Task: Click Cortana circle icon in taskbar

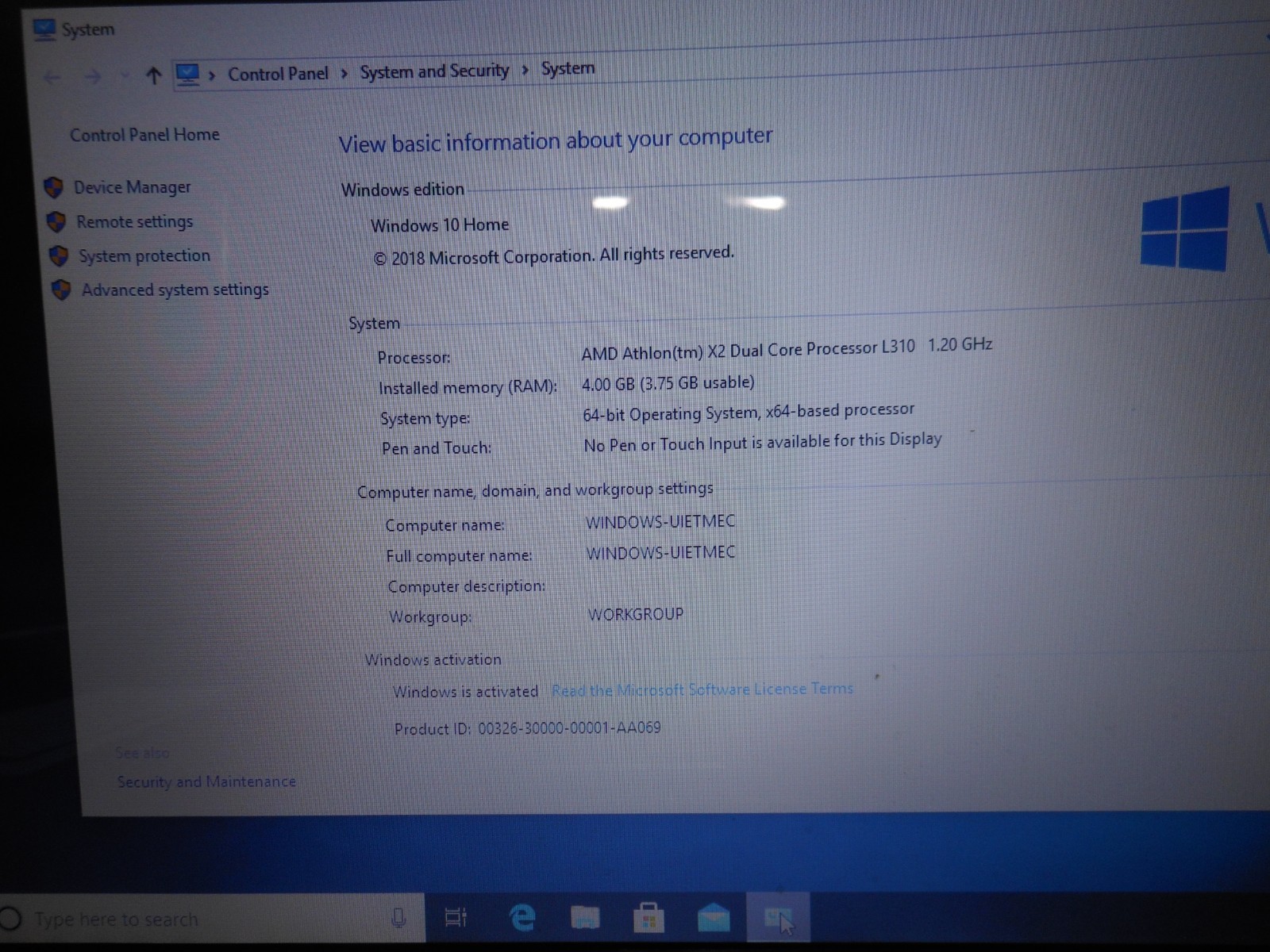Action: 11,919
